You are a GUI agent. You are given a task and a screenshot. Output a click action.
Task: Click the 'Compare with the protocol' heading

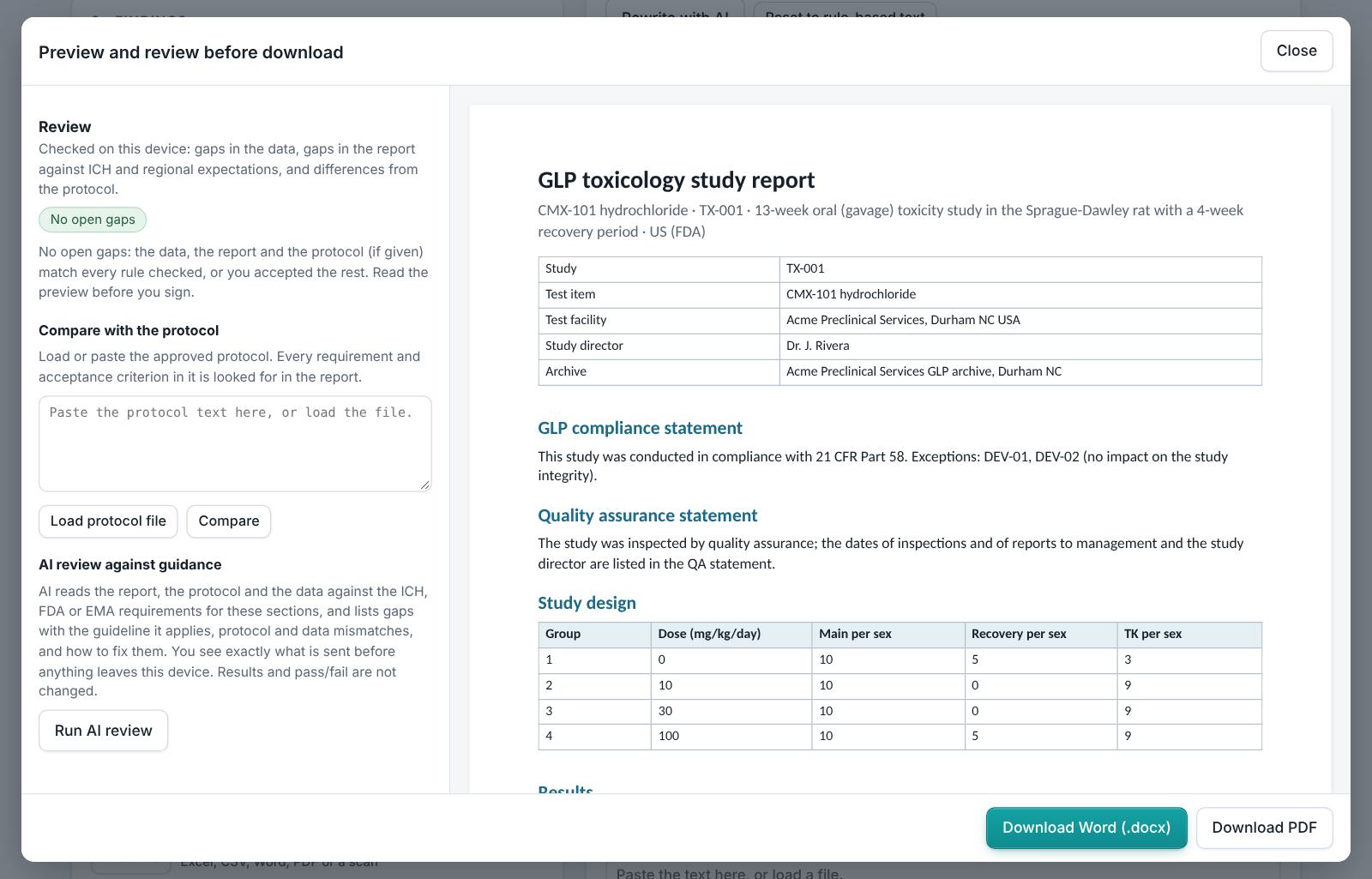[129, 330]
